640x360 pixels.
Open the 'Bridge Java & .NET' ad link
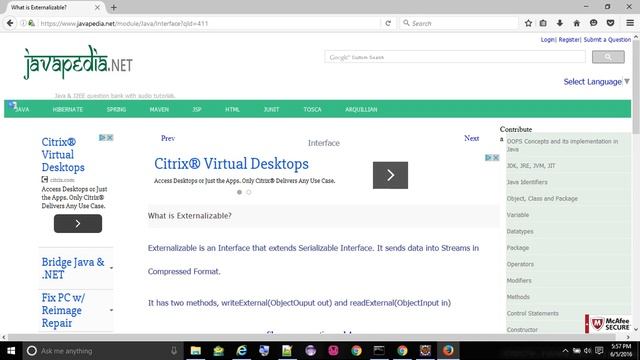point(73,268)
